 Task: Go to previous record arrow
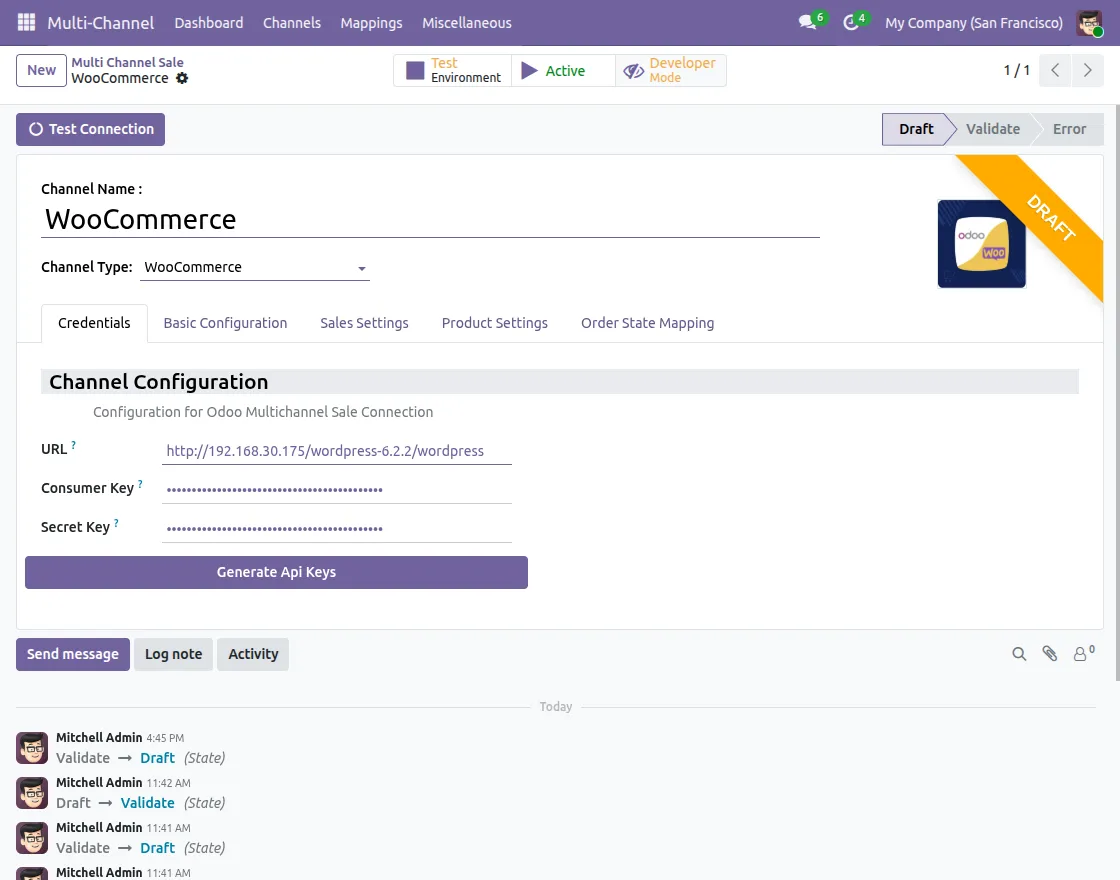pyautogui.click(x=1055, y=70)
